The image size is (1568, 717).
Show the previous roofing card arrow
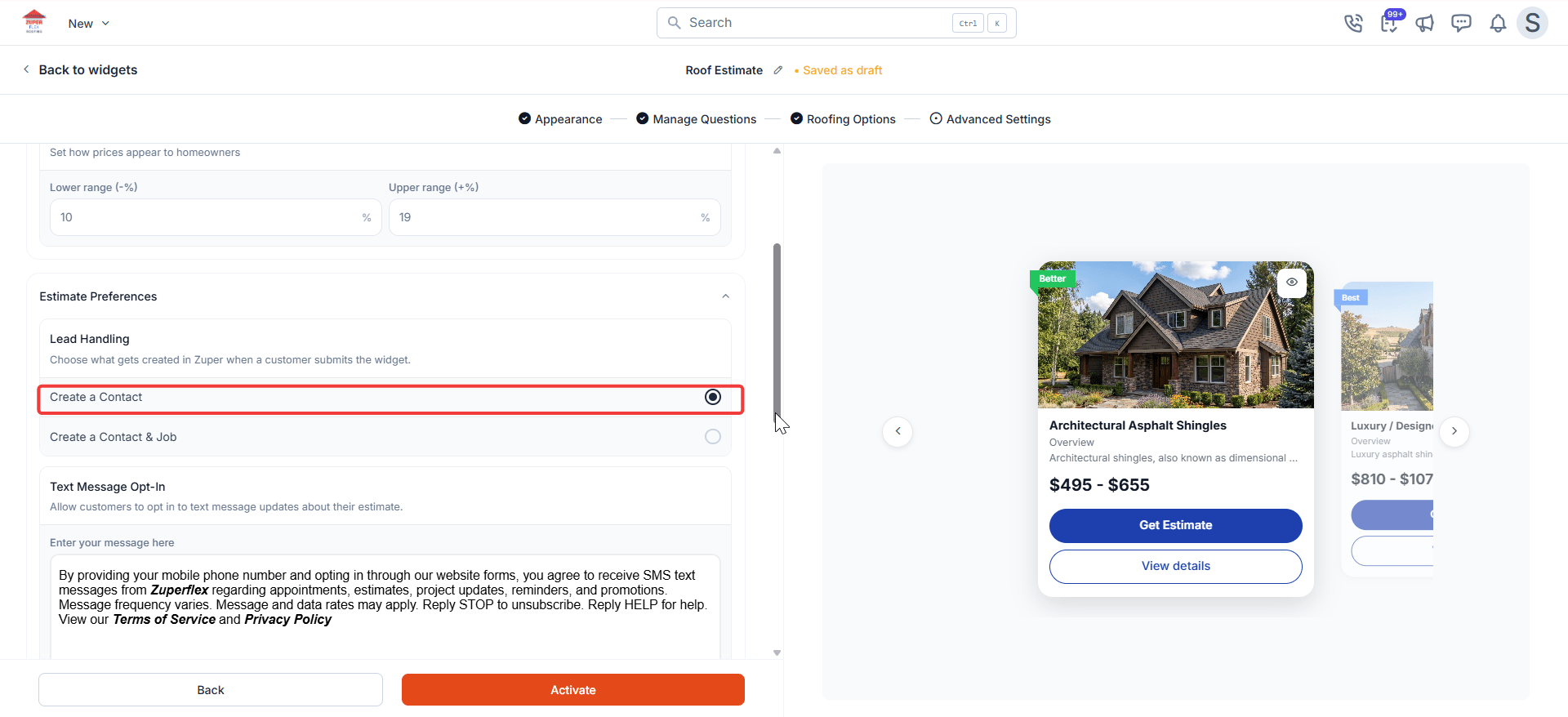click(x=898, y=431)
